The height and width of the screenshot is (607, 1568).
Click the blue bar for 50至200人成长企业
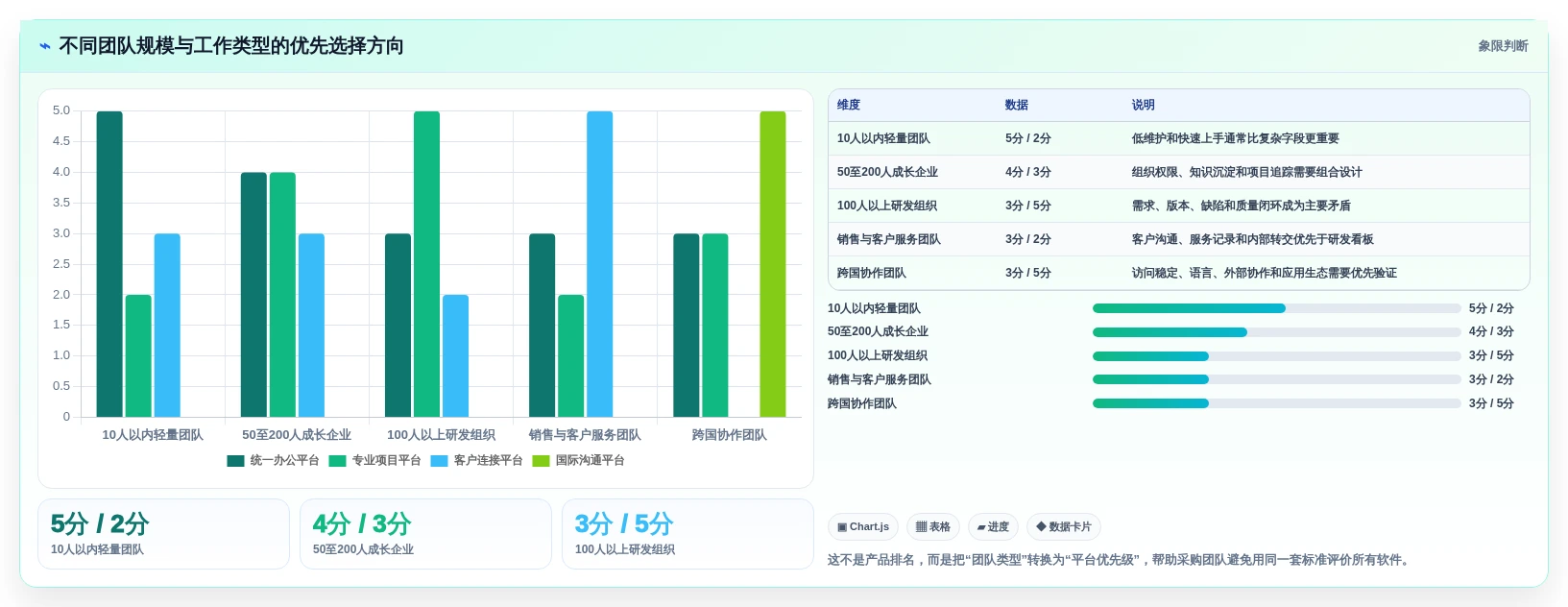(311, 326)
